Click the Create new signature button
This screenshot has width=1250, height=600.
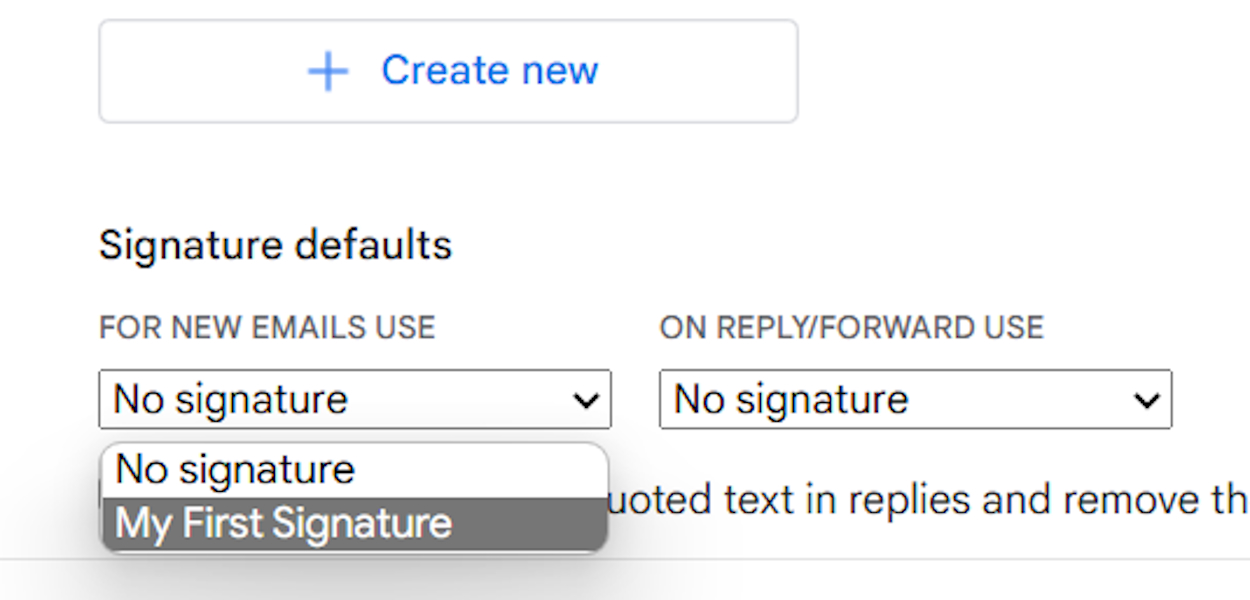(x=448, y=71)
